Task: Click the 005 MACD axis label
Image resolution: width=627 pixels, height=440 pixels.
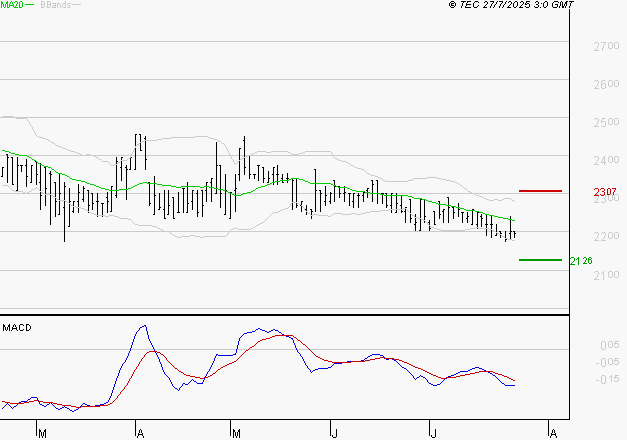Action: (x=609, y=345)
